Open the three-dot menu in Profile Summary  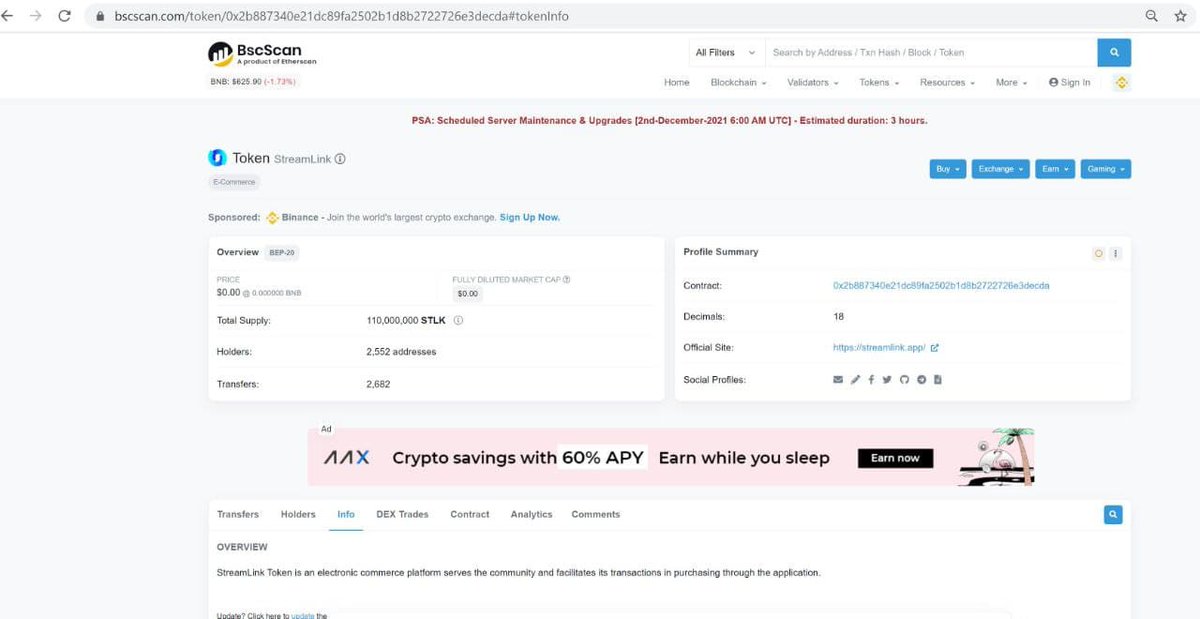1116,253
